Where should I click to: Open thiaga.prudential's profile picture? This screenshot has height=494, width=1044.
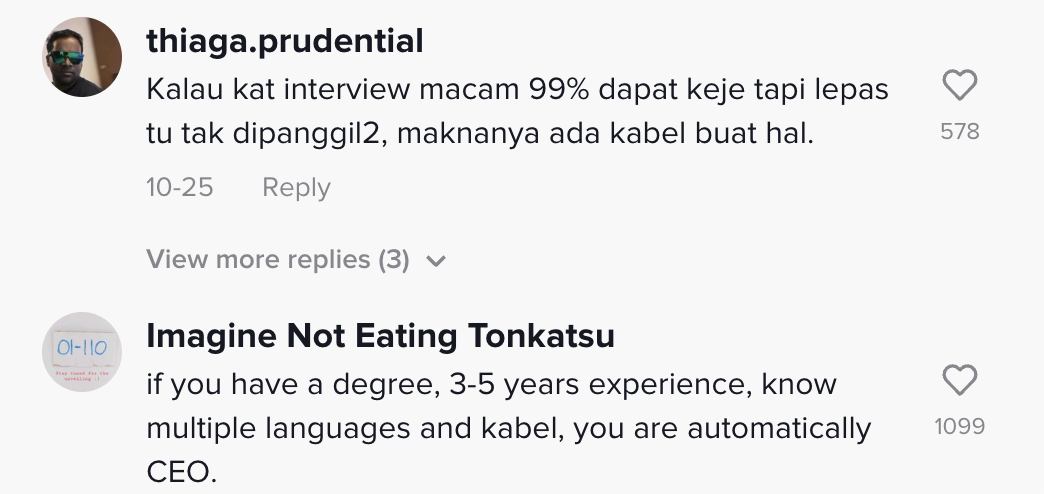pos(82,58)
